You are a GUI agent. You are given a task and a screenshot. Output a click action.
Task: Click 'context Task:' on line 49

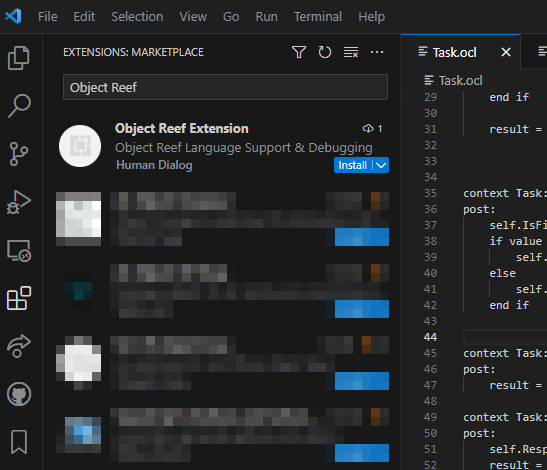(504, 417)
